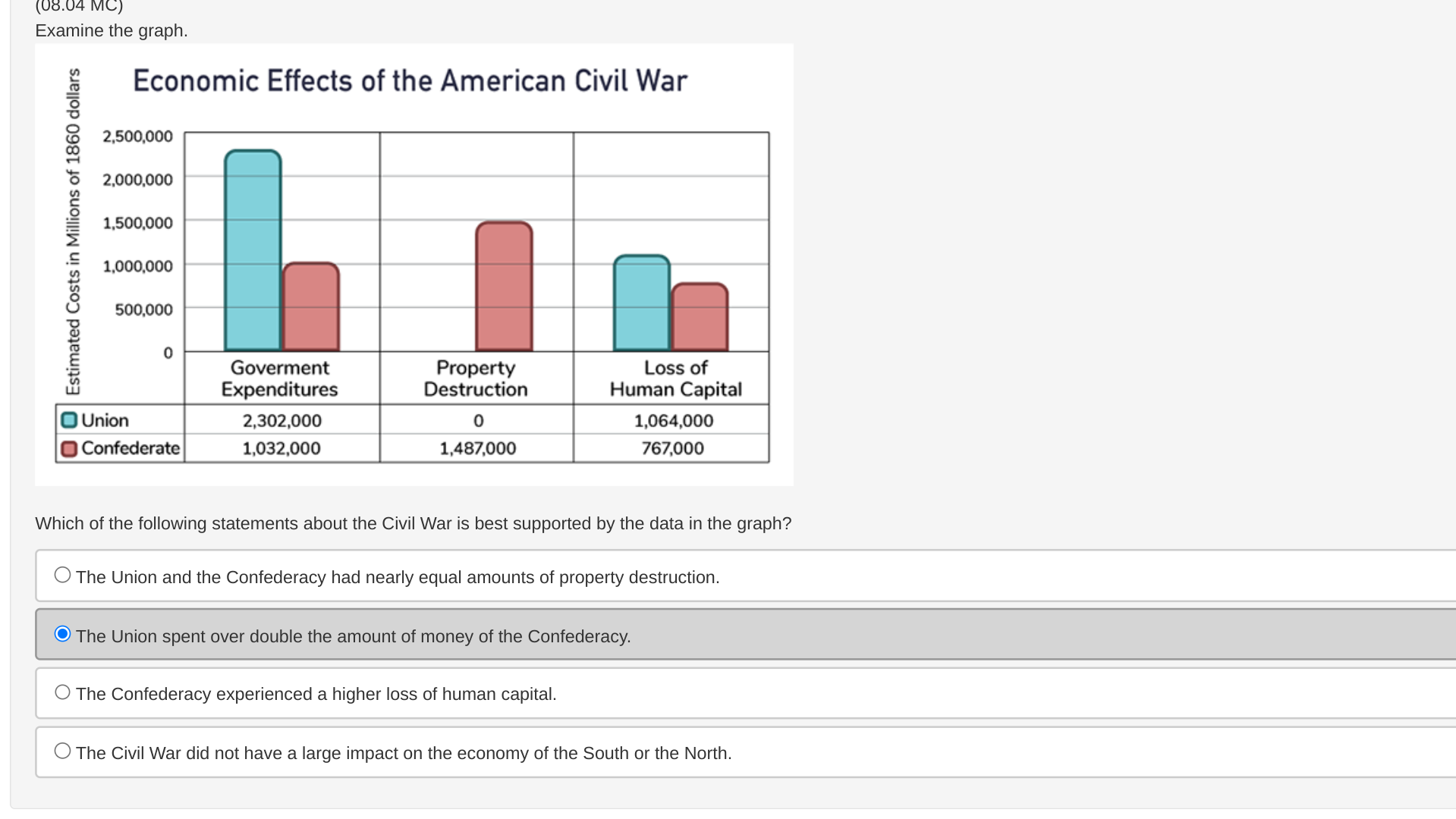Pick the no large economic impact answer
The image size is (1456, 819).
click(62, 751)
